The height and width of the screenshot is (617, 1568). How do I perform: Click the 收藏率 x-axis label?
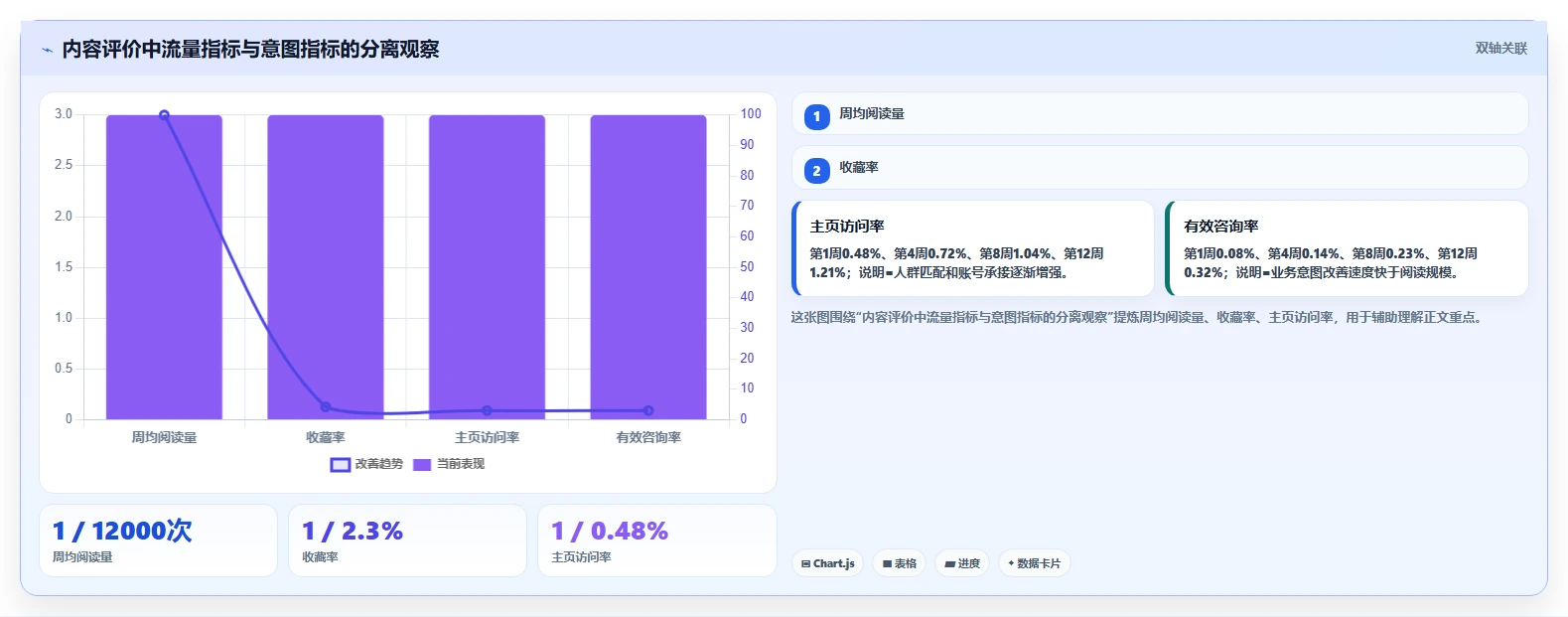326,437
